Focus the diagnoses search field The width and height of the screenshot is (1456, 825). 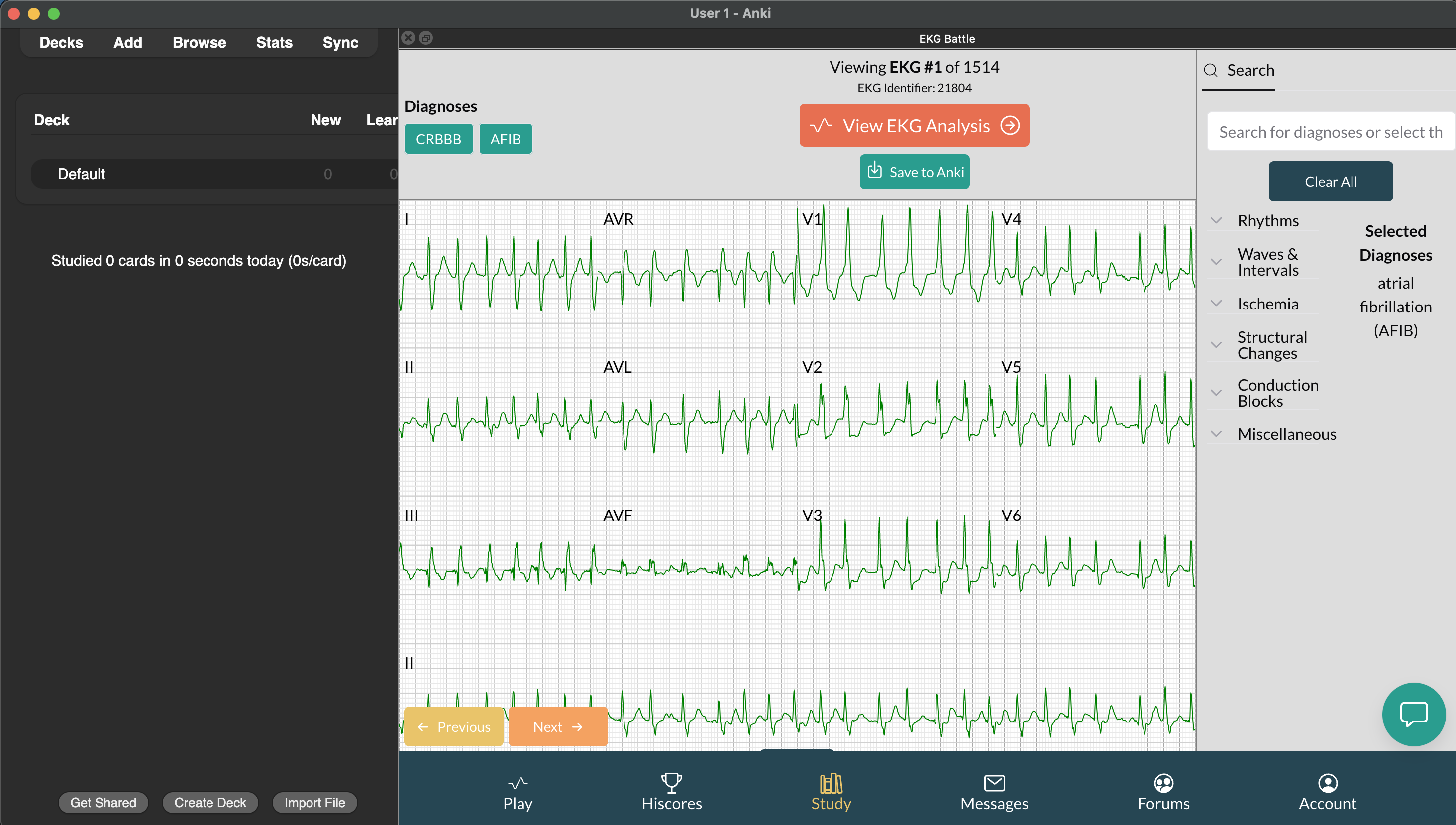click(x=1329, y=132)
